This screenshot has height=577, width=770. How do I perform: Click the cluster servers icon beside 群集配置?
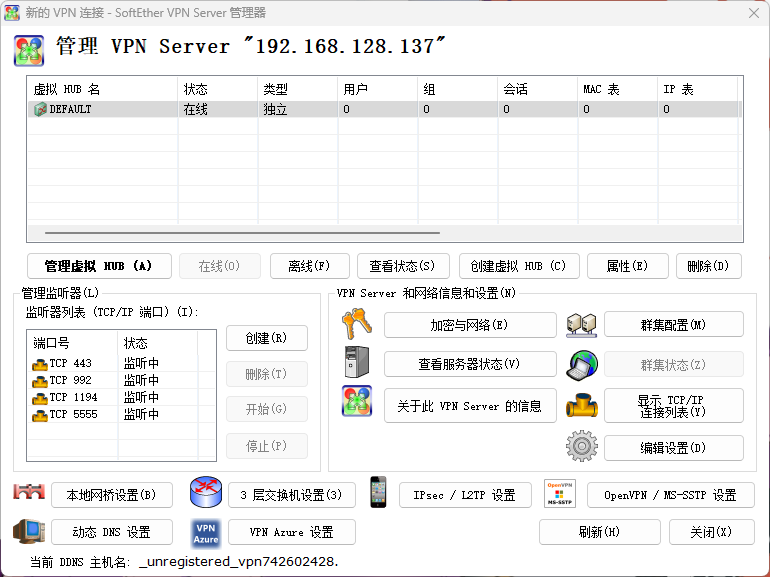click(x=581, y=325)
